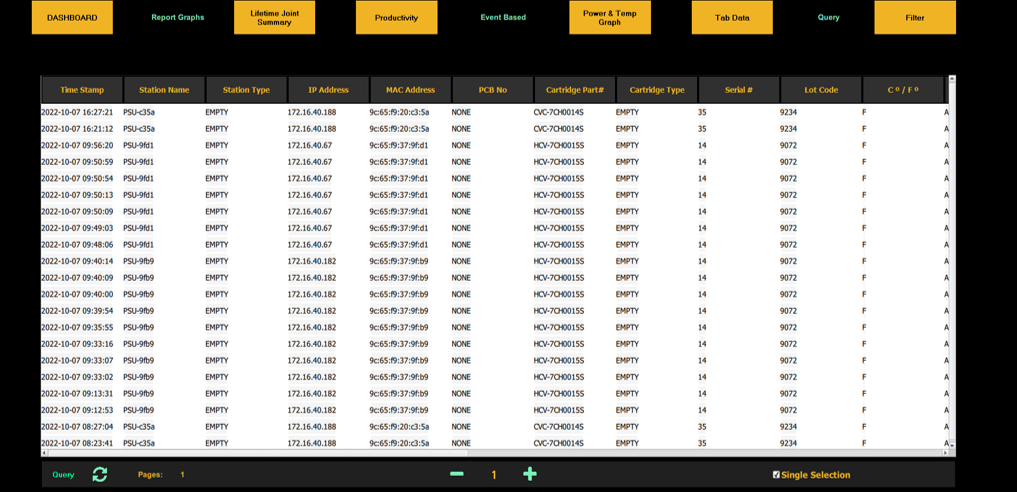Screen dimensions: 1017x492
Task: Sort by the Cartridge Part# column header
Action: (574, 90)
